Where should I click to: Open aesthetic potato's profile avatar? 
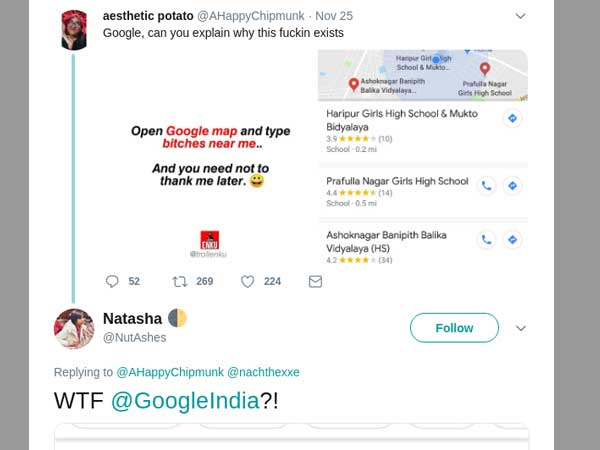(74, 30)
